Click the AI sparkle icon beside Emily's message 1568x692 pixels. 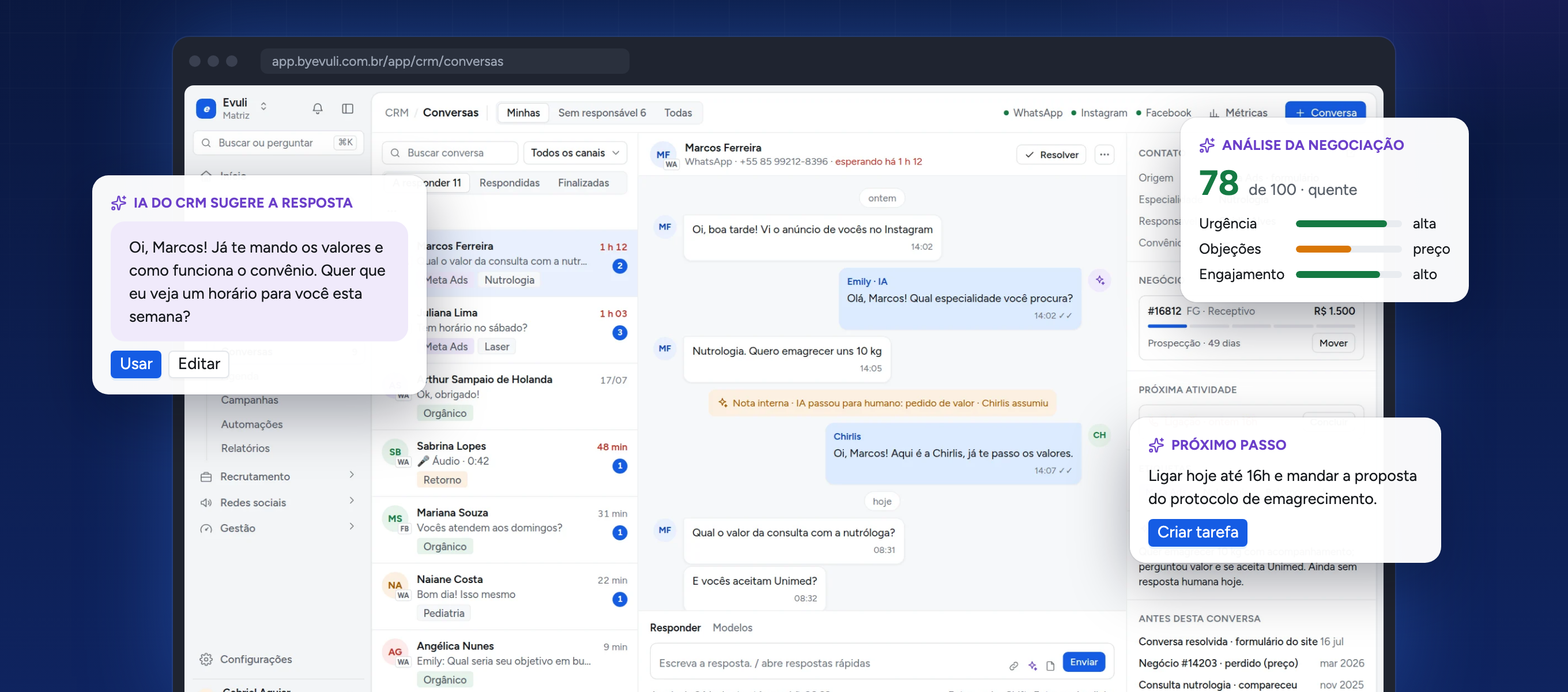1100,280
